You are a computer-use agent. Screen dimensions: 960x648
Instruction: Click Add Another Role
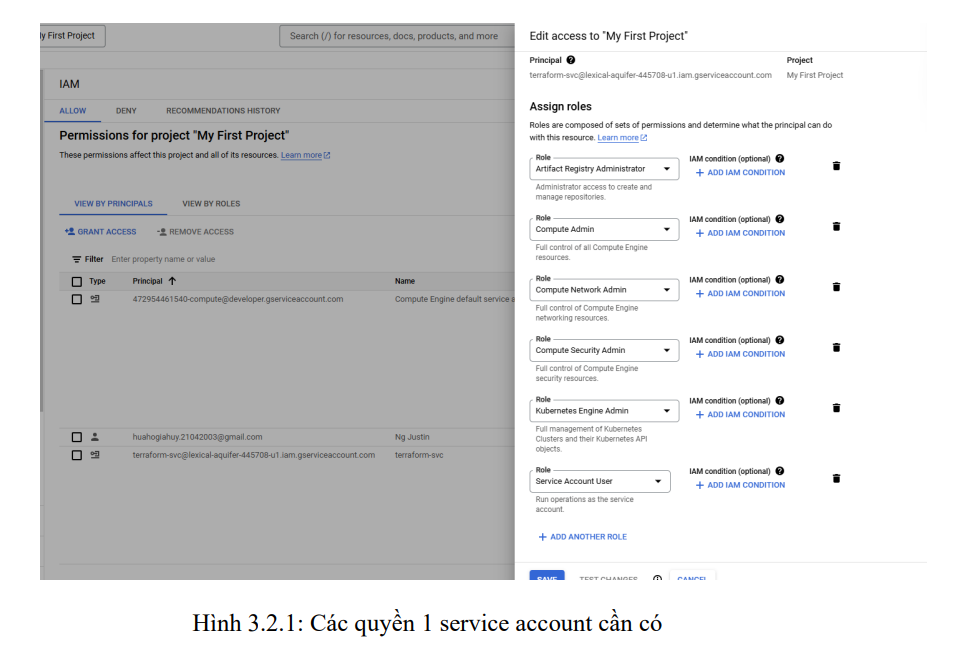pyautogui.click(x=582, y=537)
